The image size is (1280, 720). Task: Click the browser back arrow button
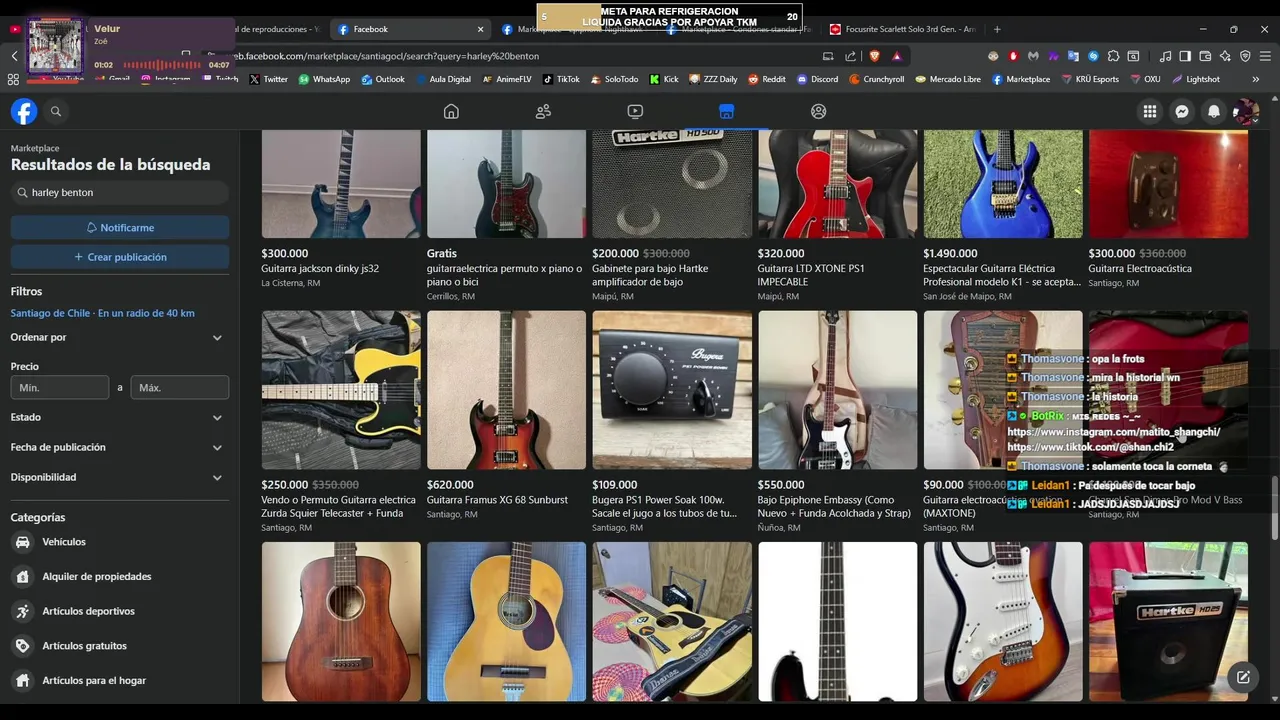tap(14, 56)
